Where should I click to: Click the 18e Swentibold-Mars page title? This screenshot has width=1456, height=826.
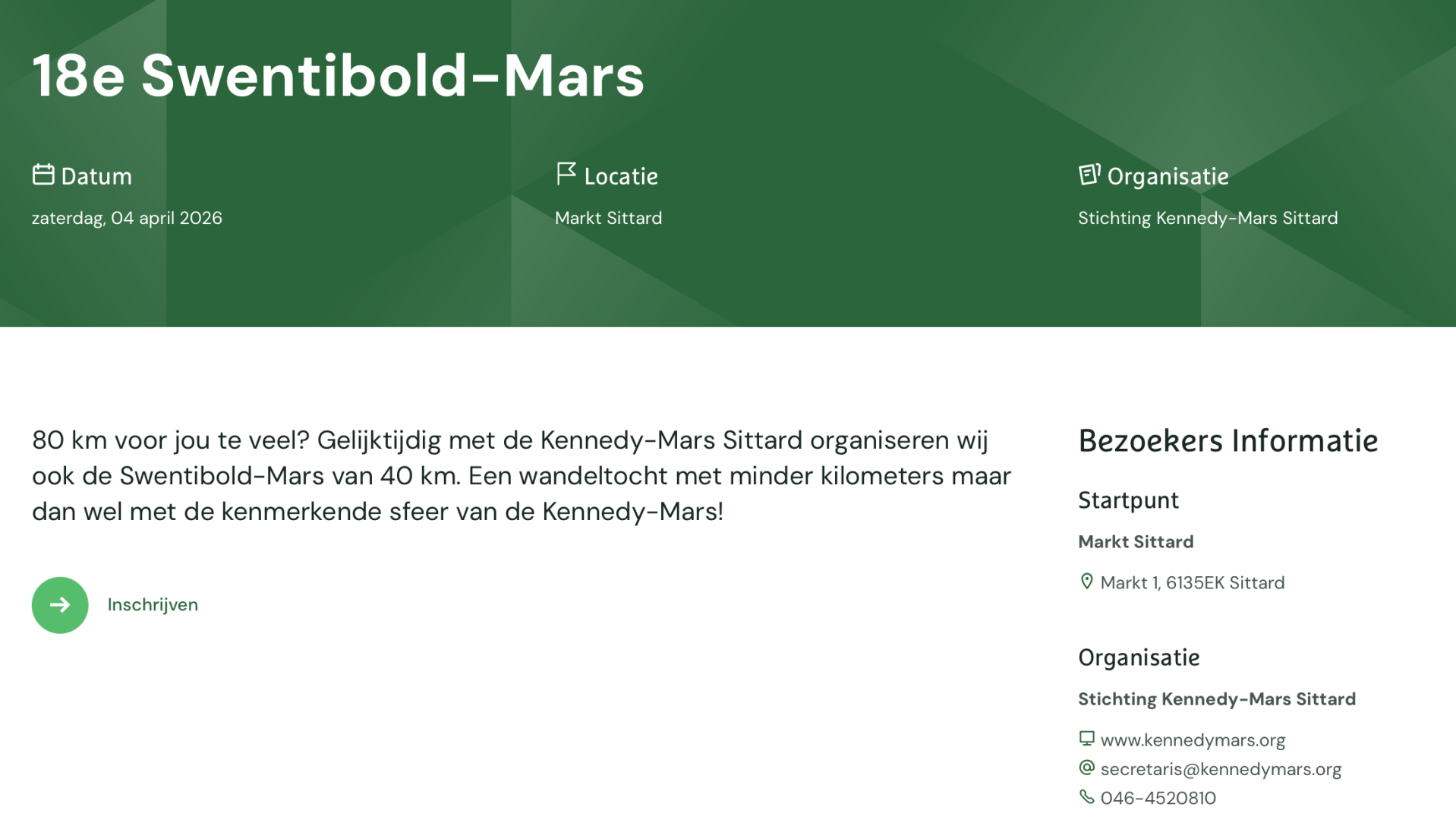coord(338,76)
